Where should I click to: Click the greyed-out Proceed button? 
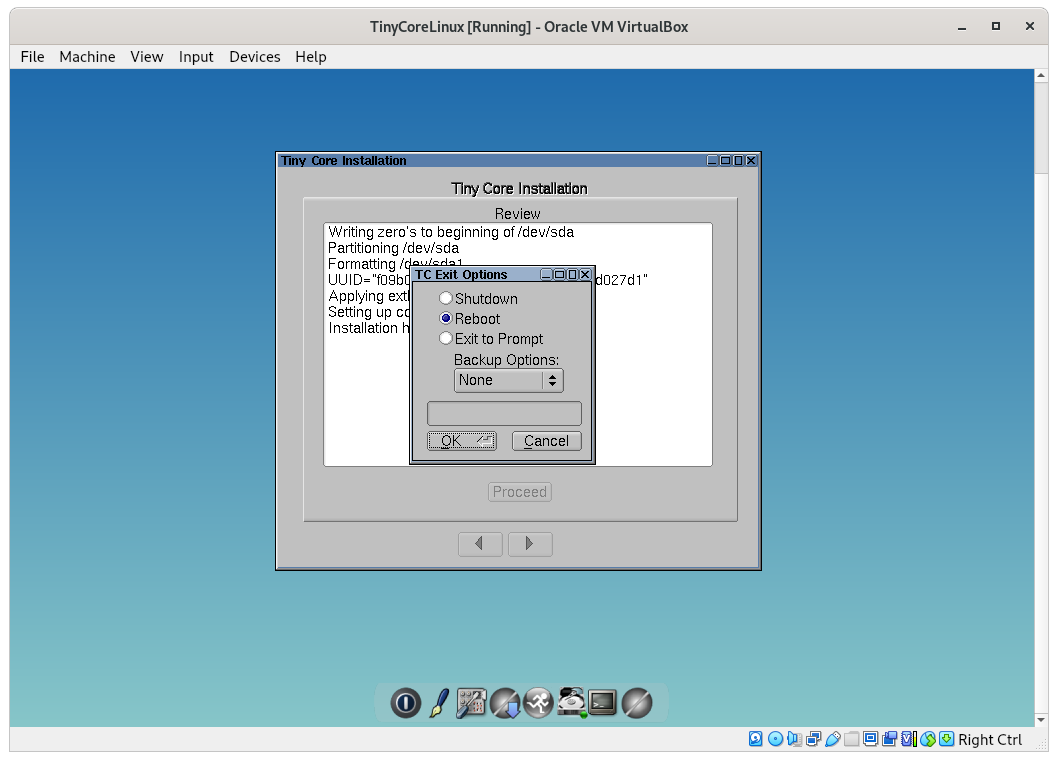pos(520,492)
